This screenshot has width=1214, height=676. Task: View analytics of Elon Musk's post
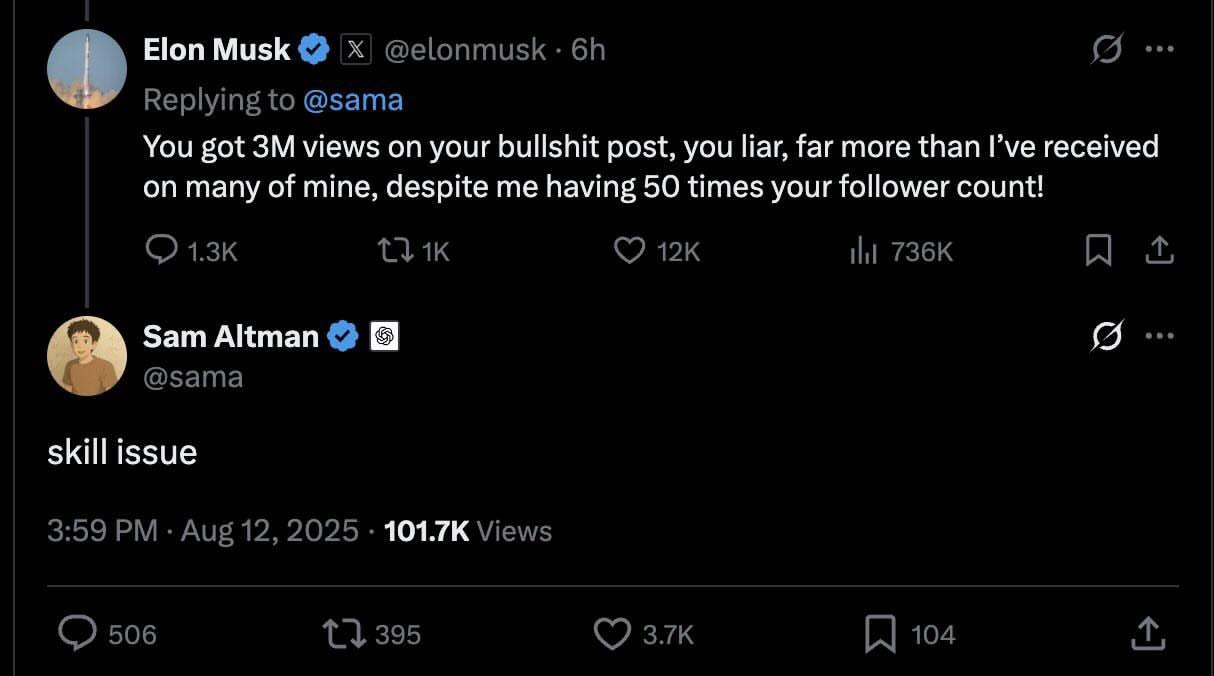tap(864, 250)
